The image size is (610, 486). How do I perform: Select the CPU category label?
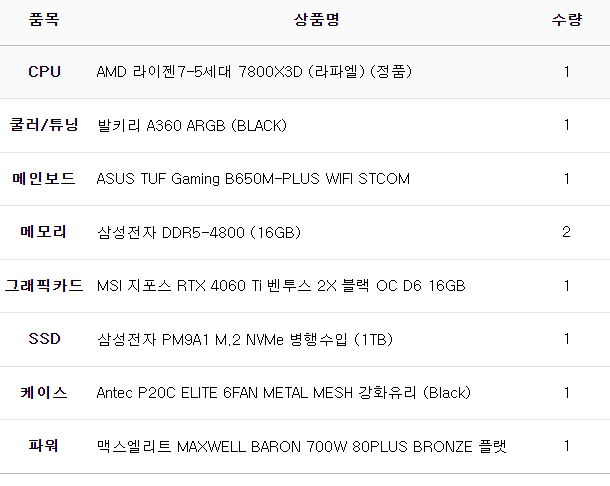click(44, 72)
